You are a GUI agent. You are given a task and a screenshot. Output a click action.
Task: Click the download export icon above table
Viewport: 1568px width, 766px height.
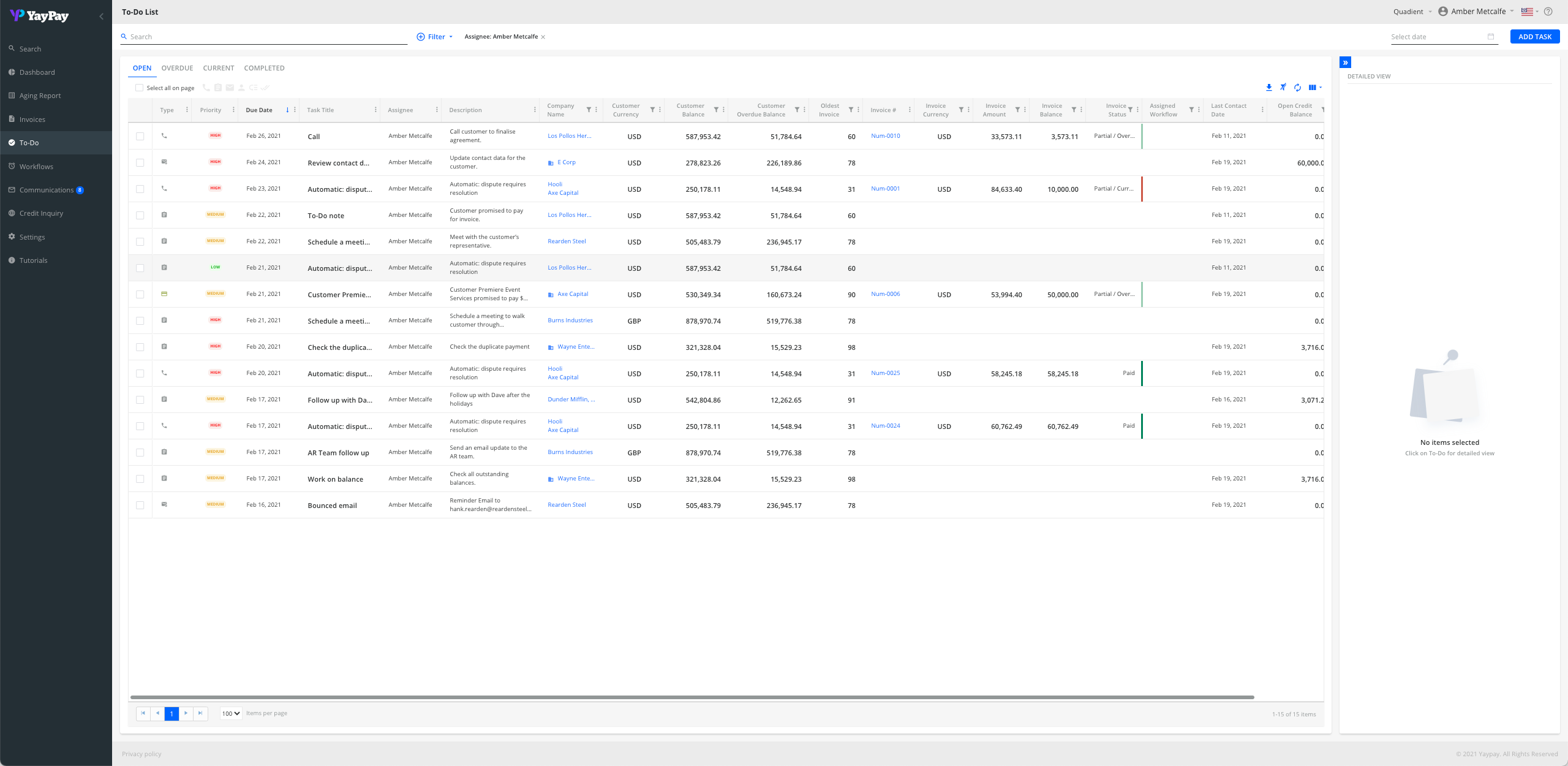click(x=1268, y=88)
